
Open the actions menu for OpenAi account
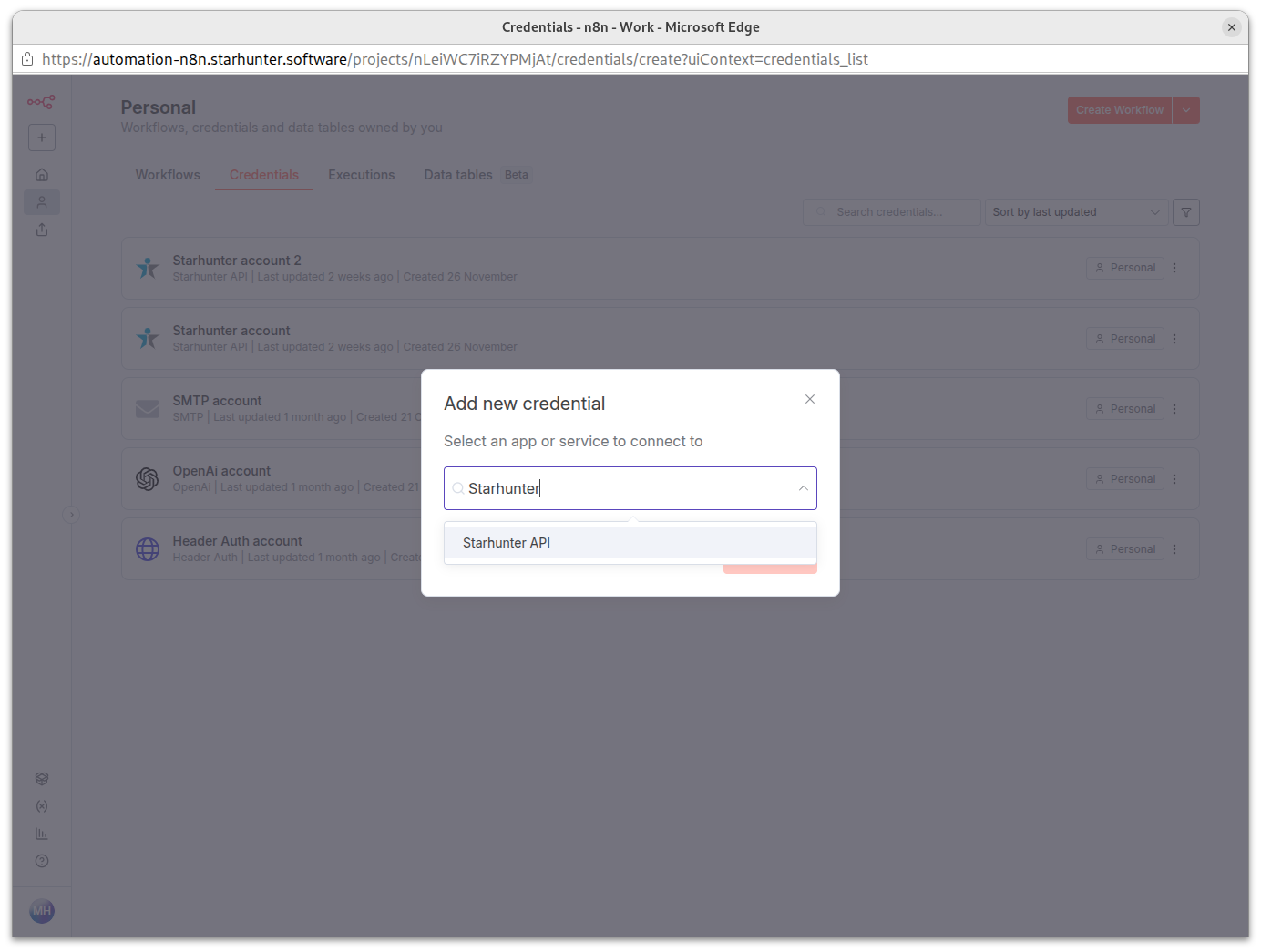tap(1174, 479)
